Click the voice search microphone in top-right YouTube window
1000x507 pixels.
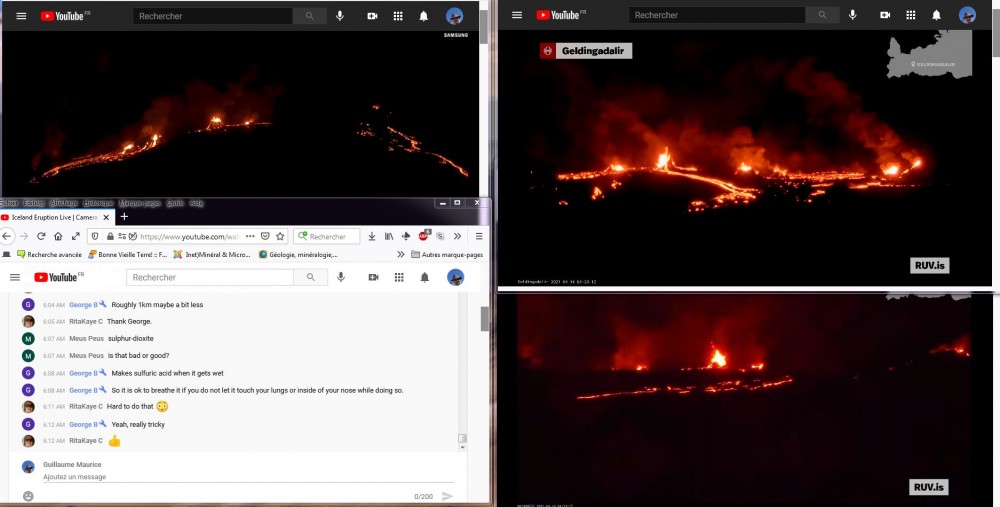click(852, 15)
